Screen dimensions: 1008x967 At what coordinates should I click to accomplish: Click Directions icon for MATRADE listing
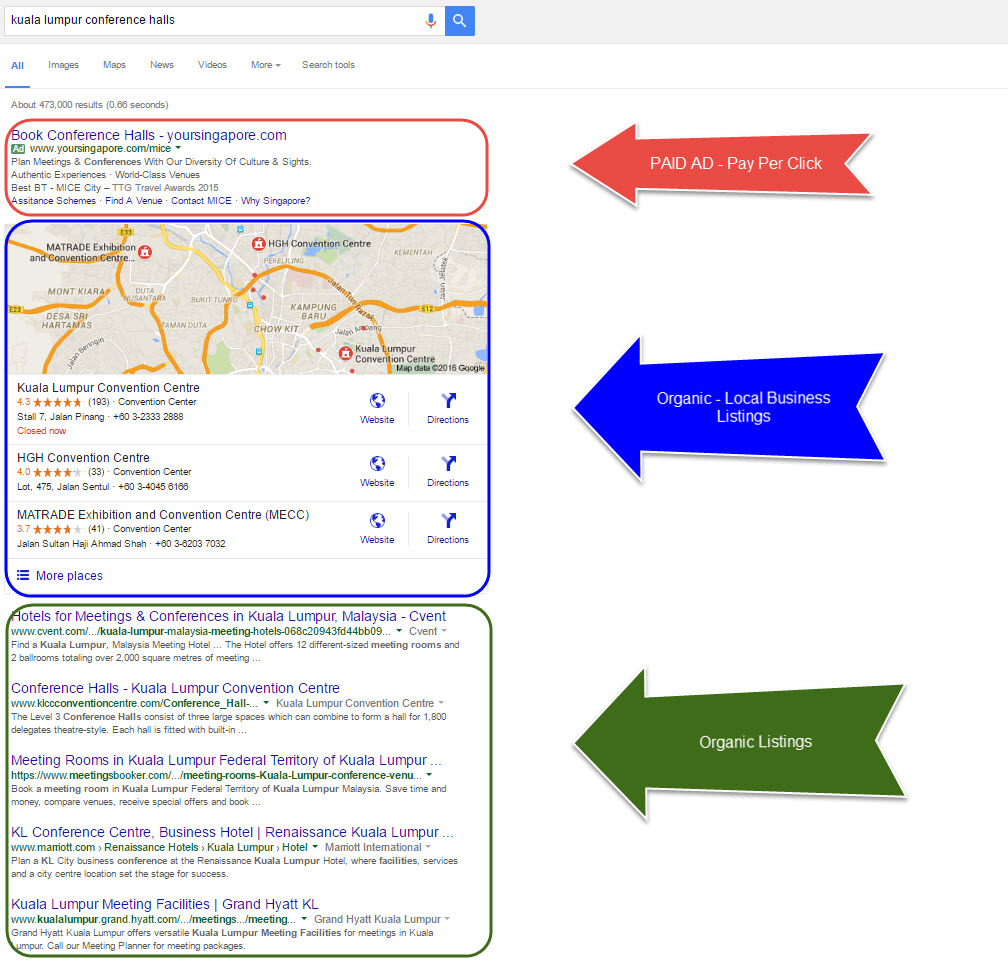[448, 521]
